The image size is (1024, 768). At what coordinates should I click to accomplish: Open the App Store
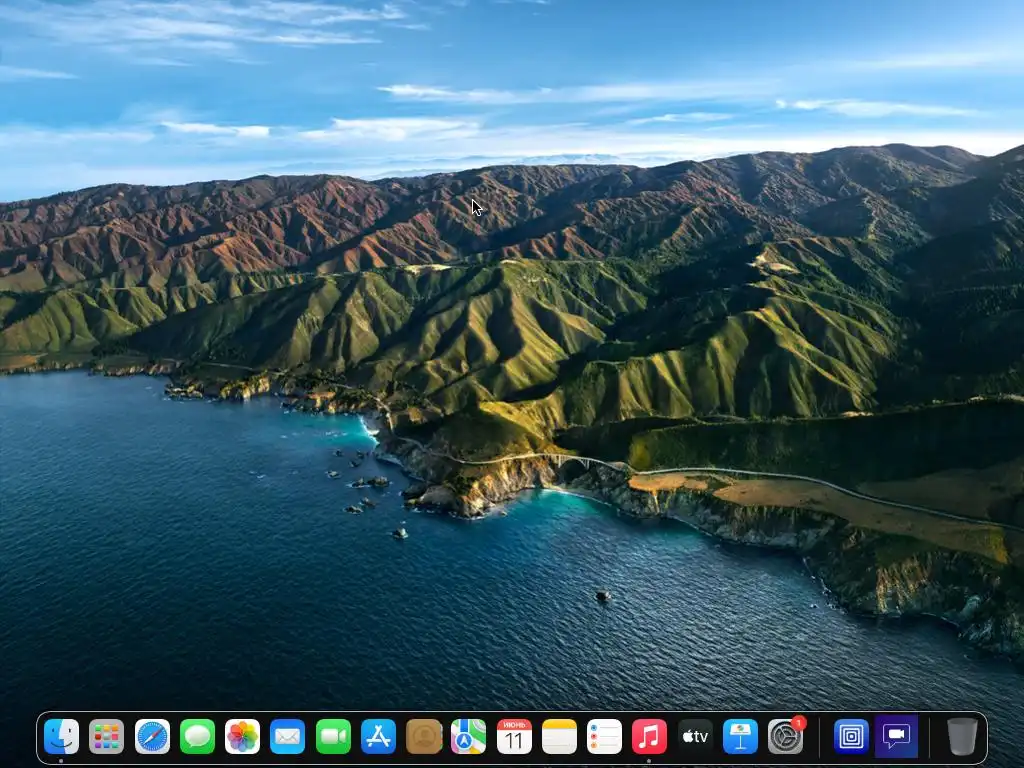click(x=378, y=737)
